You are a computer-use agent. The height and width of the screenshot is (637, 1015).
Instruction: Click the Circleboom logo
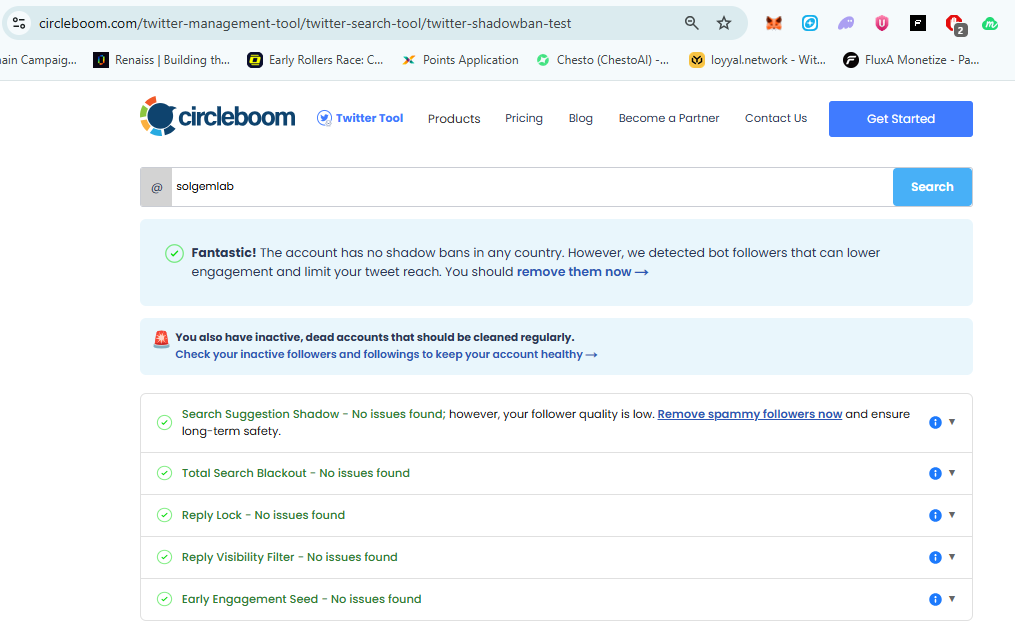point(218,117)
